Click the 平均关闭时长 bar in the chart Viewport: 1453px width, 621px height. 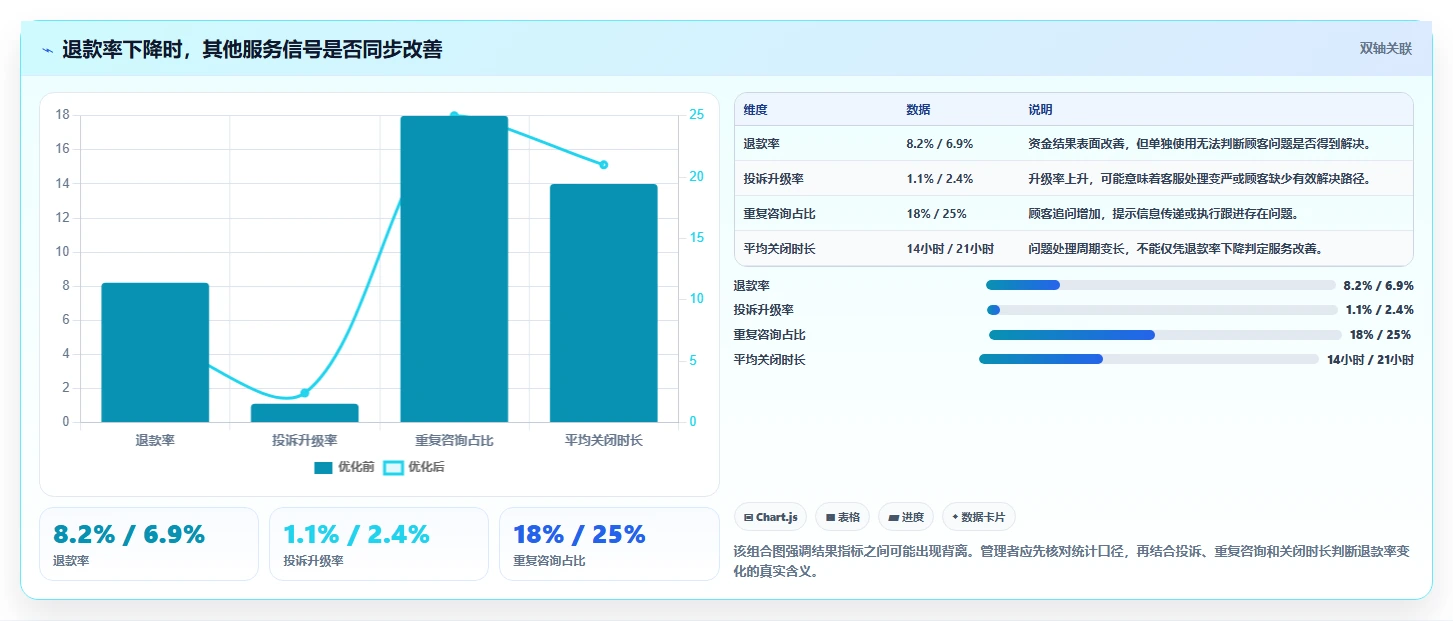[604, 303]
